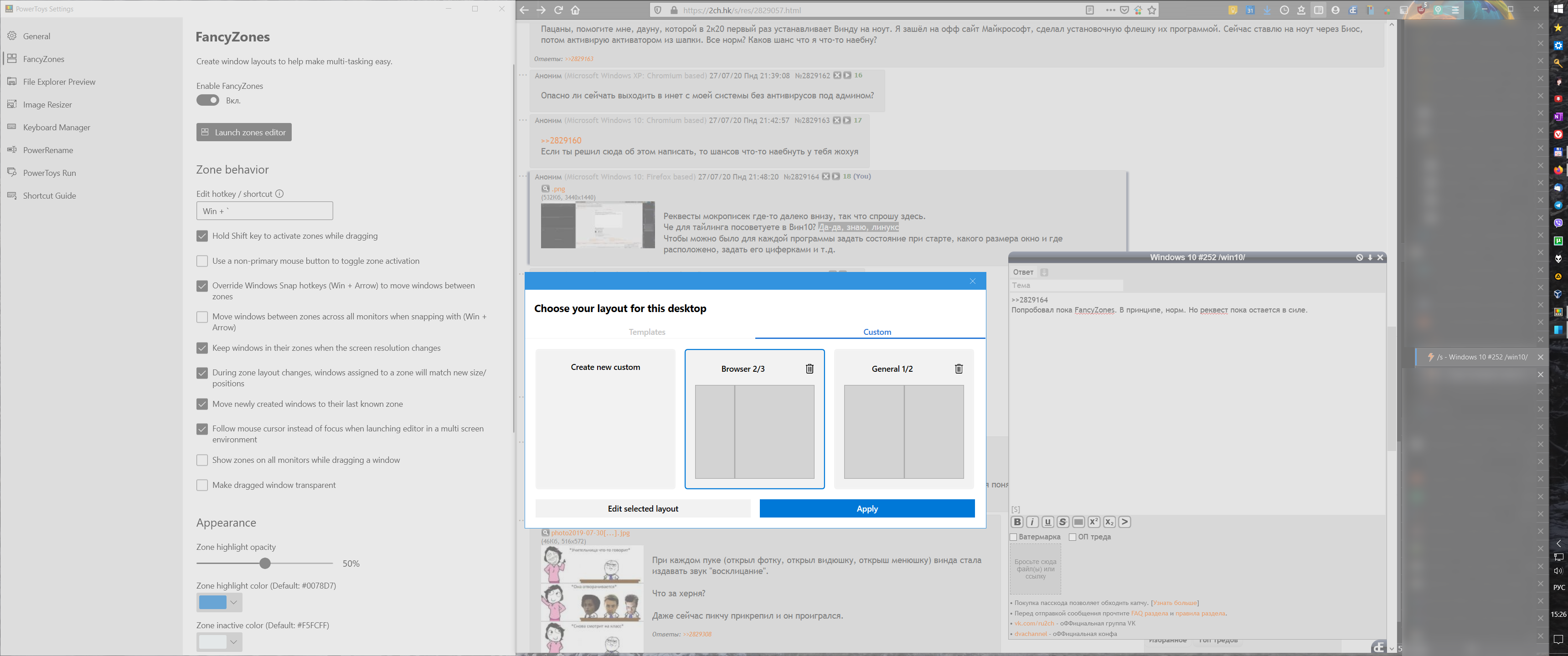The image size is (1568, 656).
Task: Open the volume icon in system tray
Action: [1558, 570]
